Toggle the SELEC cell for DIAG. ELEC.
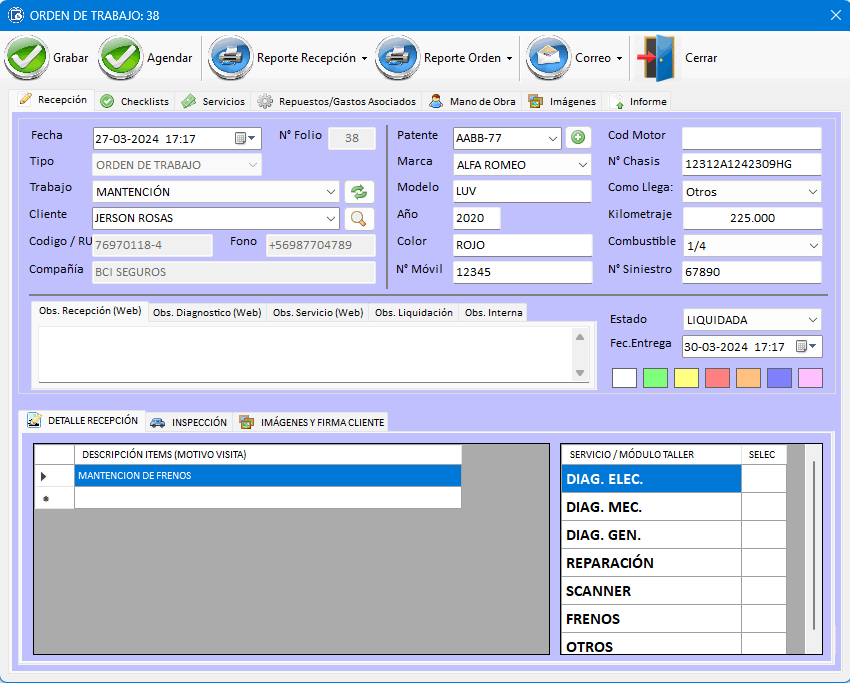Viewport: 850px width, 683px height. [x=763, y=479]
